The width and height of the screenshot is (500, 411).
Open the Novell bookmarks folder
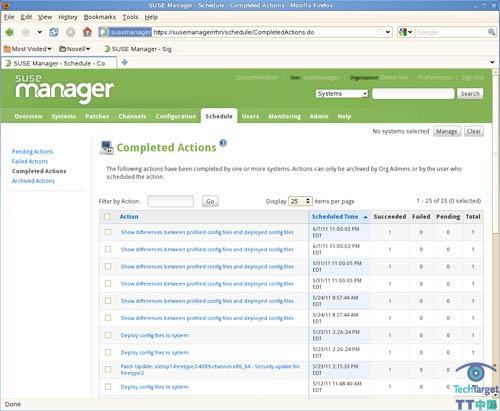click(75, 49)
